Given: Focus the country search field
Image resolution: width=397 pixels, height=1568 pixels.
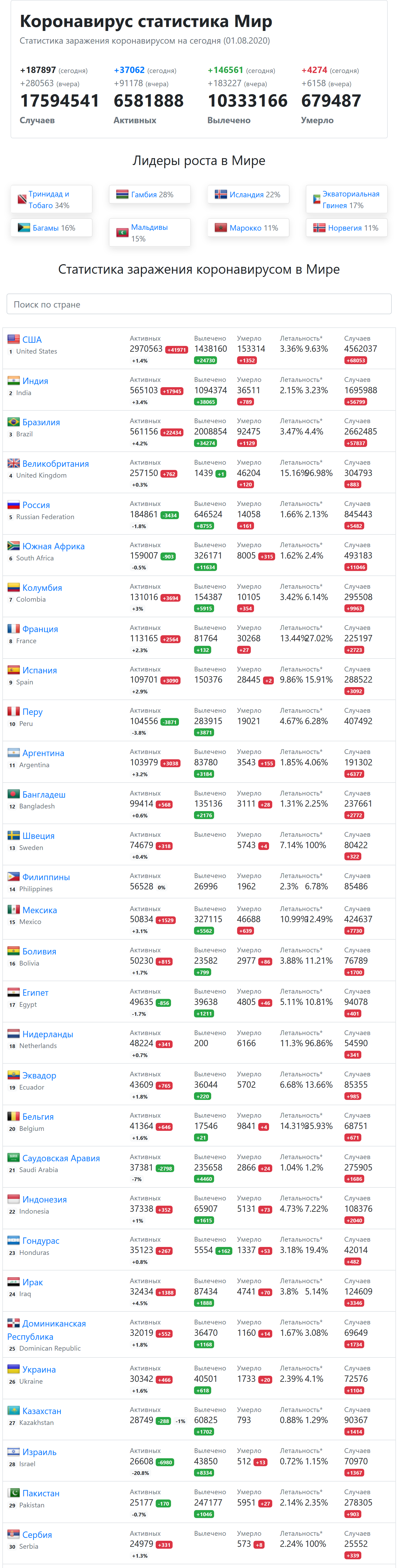Looking at the screenshot, I should coord(199,304).
